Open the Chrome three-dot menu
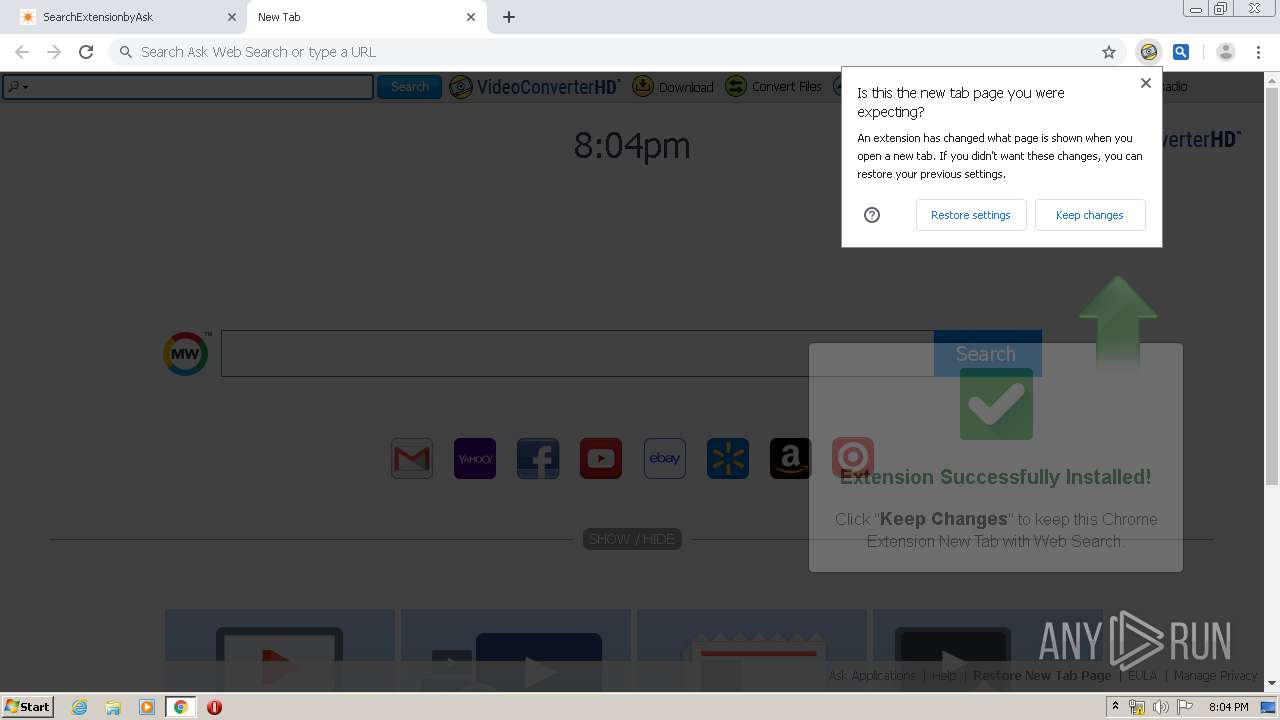1280x720 pixels. (1258, 52)
